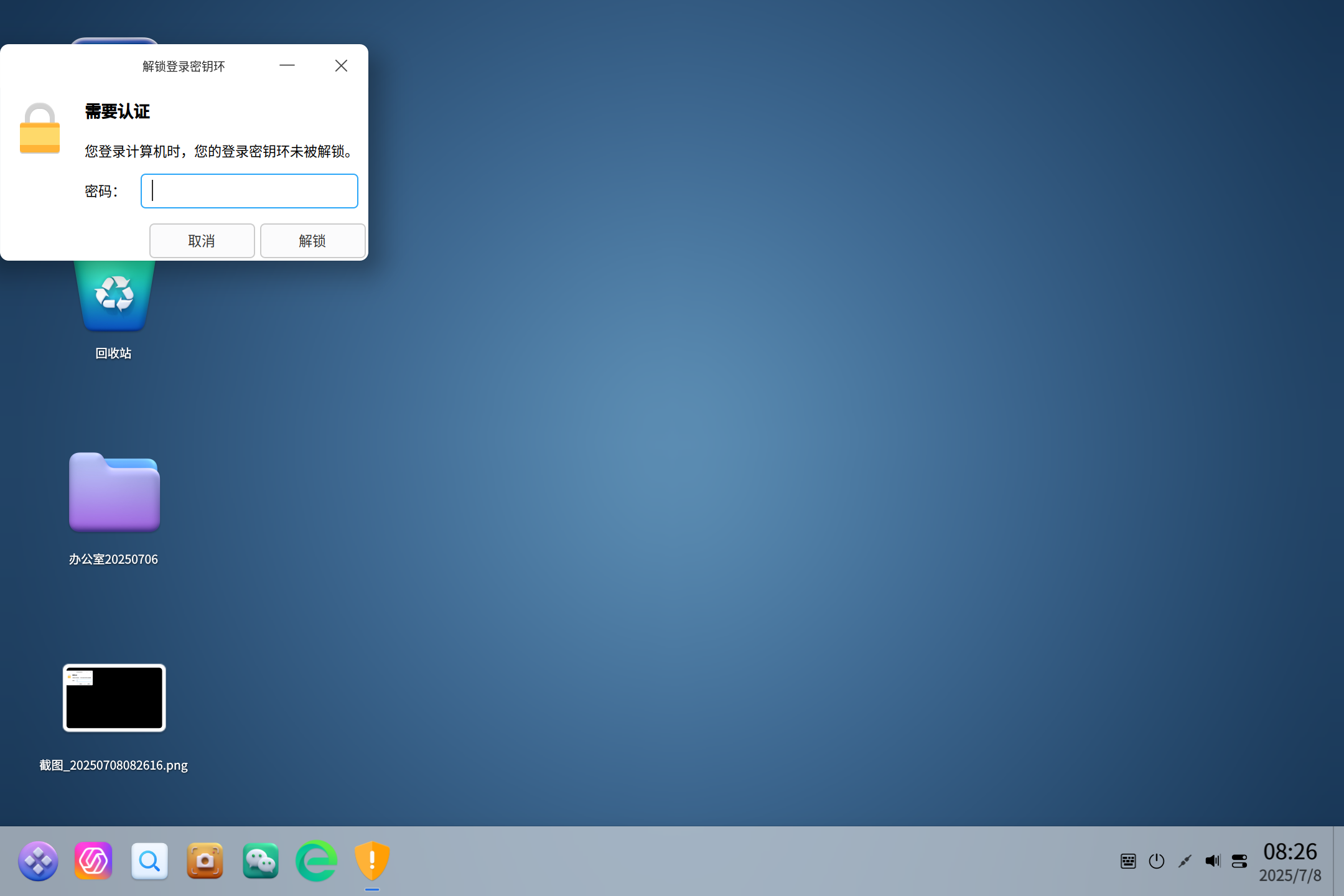Click the Cancel (取消) button

[202, 241]
